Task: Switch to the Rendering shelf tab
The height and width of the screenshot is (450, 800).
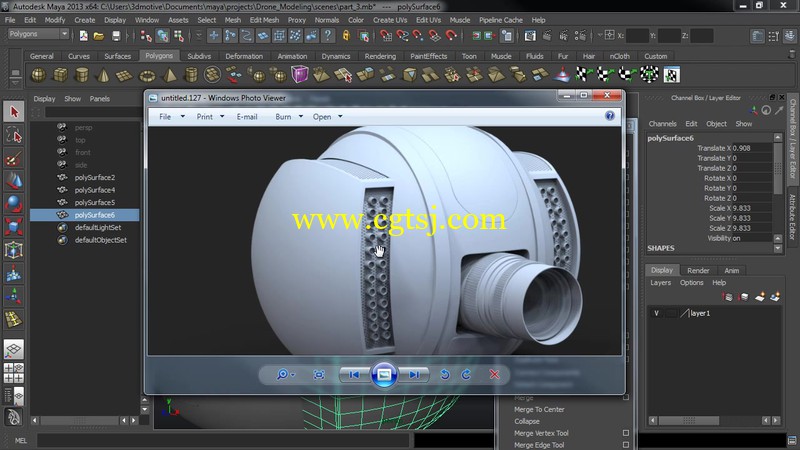Action: [380, 56]
